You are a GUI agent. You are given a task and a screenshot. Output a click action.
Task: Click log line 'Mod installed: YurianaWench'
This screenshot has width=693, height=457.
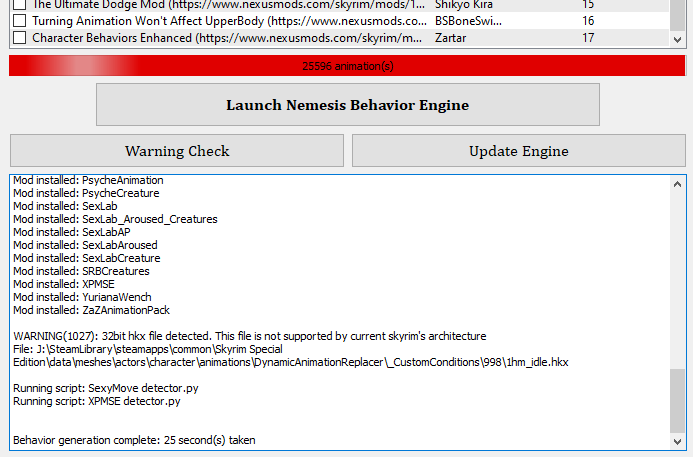82,297
